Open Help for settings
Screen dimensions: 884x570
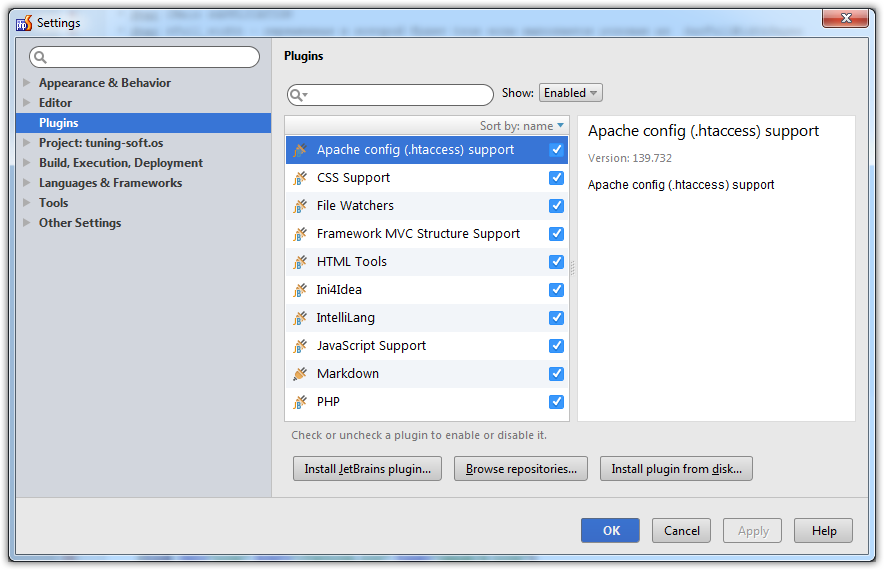coord(824,531)
